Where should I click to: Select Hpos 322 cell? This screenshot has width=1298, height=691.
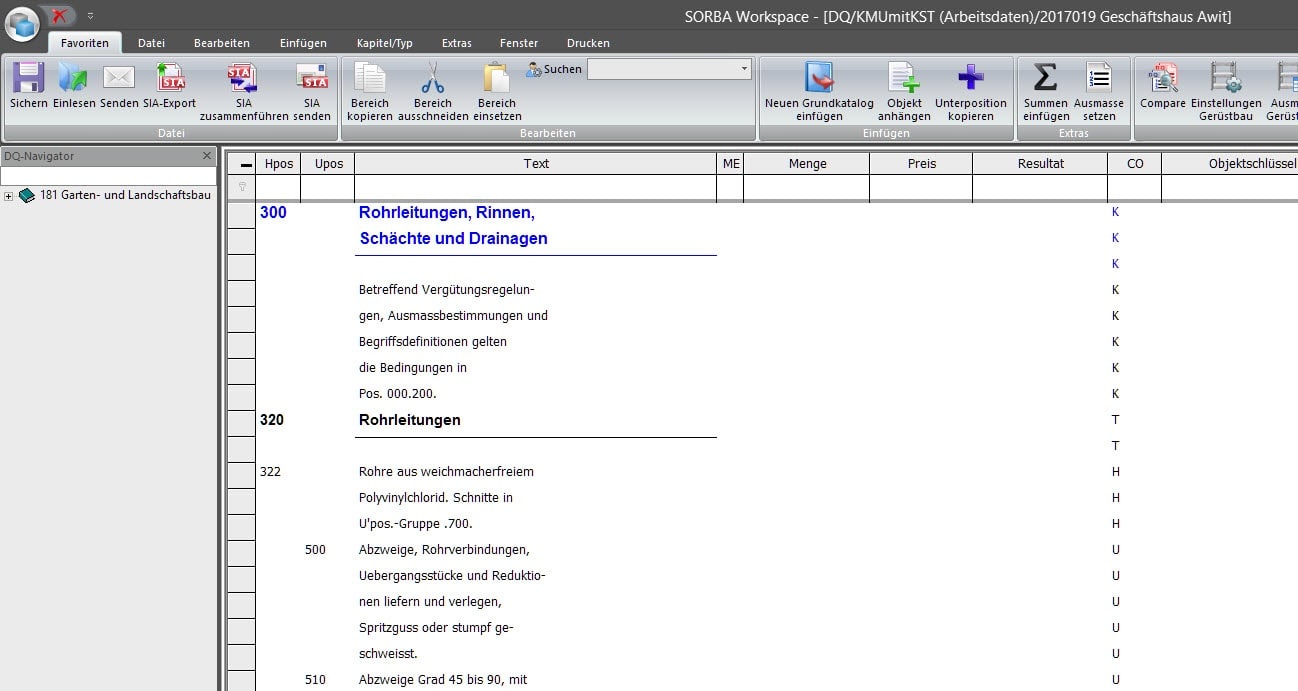click(270, 472)
